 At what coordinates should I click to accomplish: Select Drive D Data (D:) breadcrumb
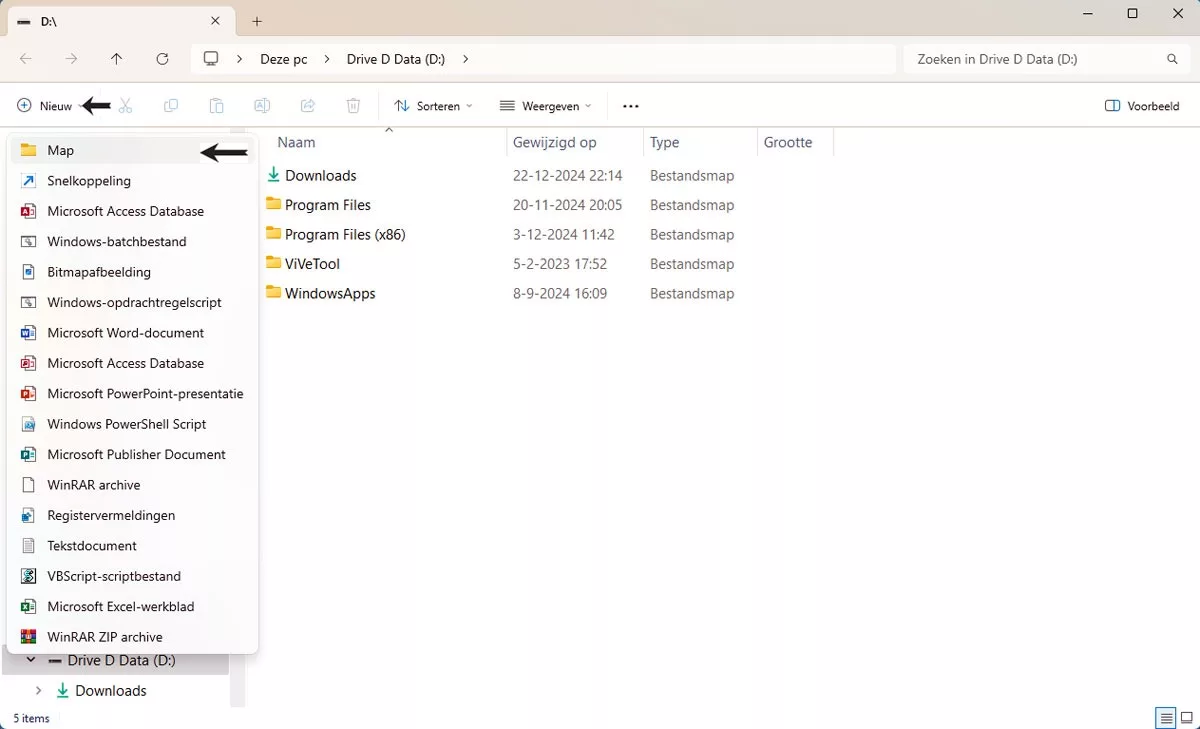(x=396, y=59)
